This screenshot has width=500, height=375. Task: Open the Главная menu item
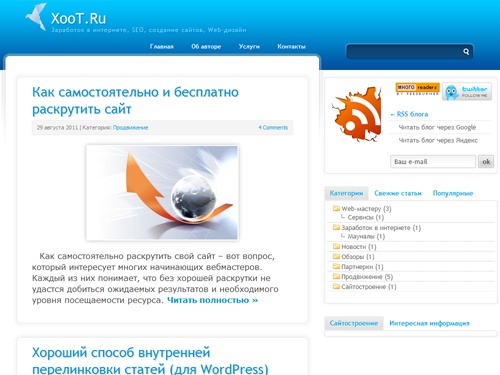pos(162,46)
